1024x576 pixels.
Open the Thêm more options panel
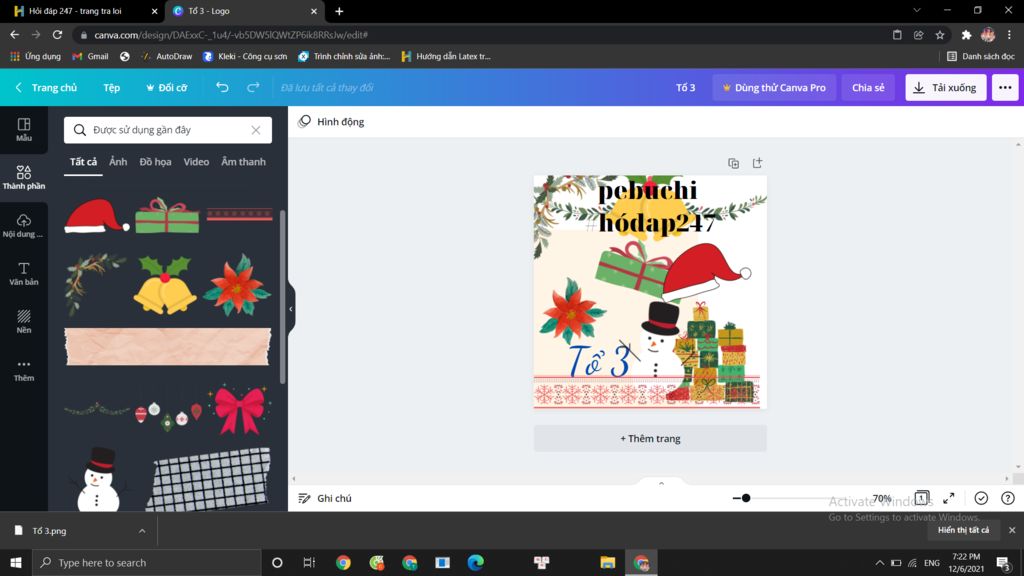click(24, 370)
